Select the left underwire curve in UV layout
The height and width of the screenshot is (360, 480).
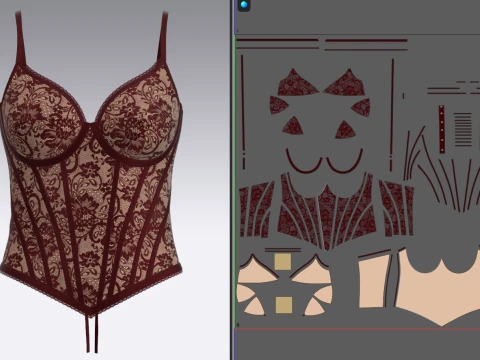tap(304, 161)
